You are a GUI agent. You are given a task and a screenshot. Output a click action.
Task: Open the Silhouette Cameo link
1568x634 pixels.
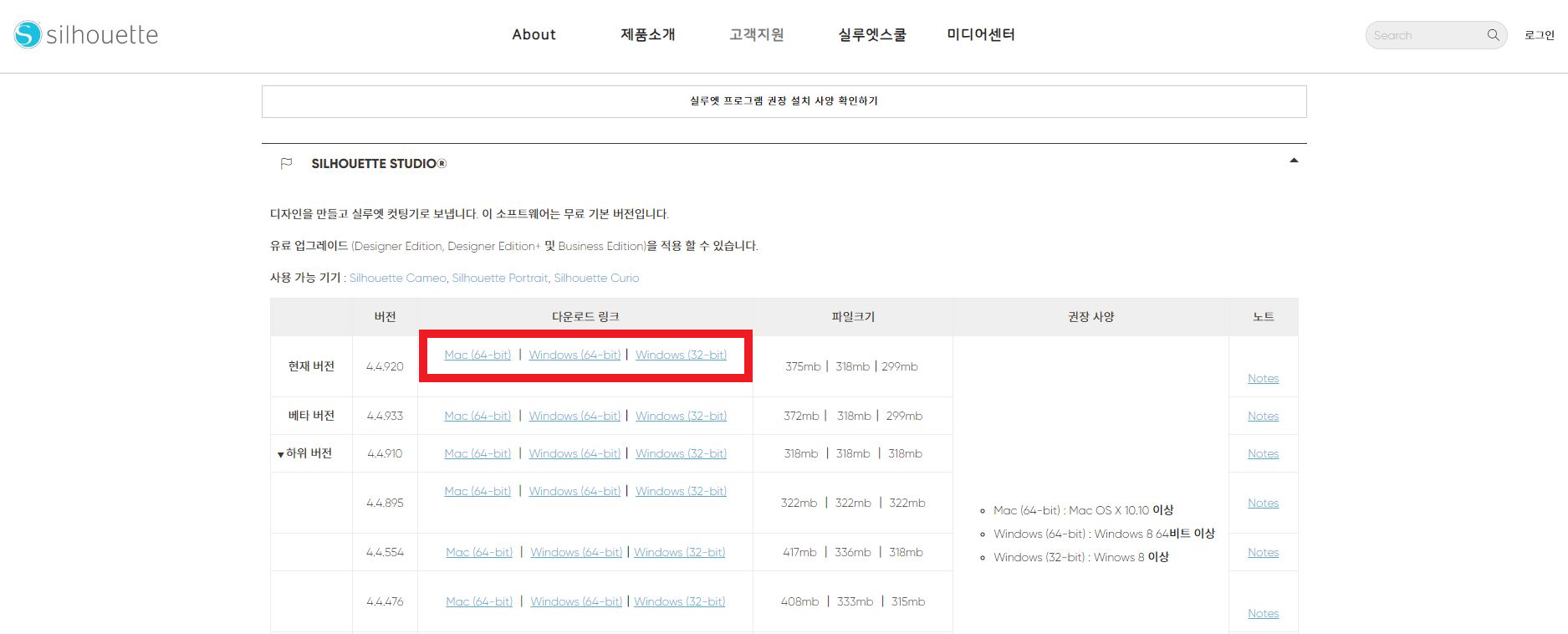click(x=397, y=278)
